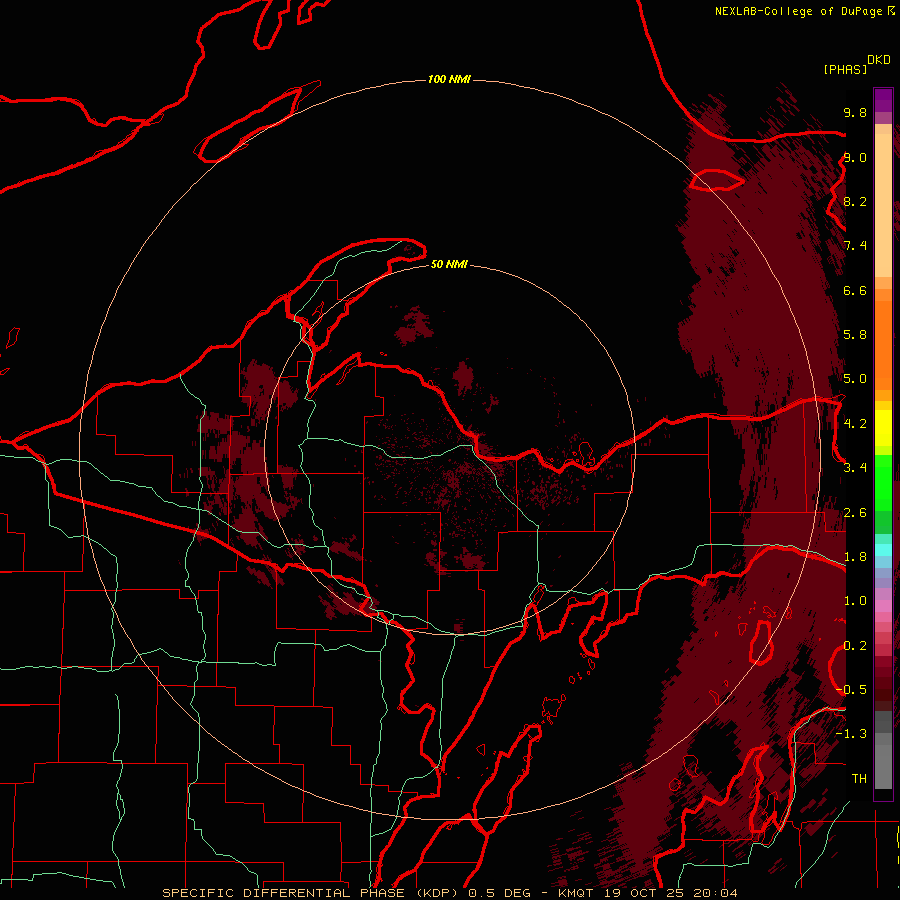Click the TH label on color scale

click(859, 779)
